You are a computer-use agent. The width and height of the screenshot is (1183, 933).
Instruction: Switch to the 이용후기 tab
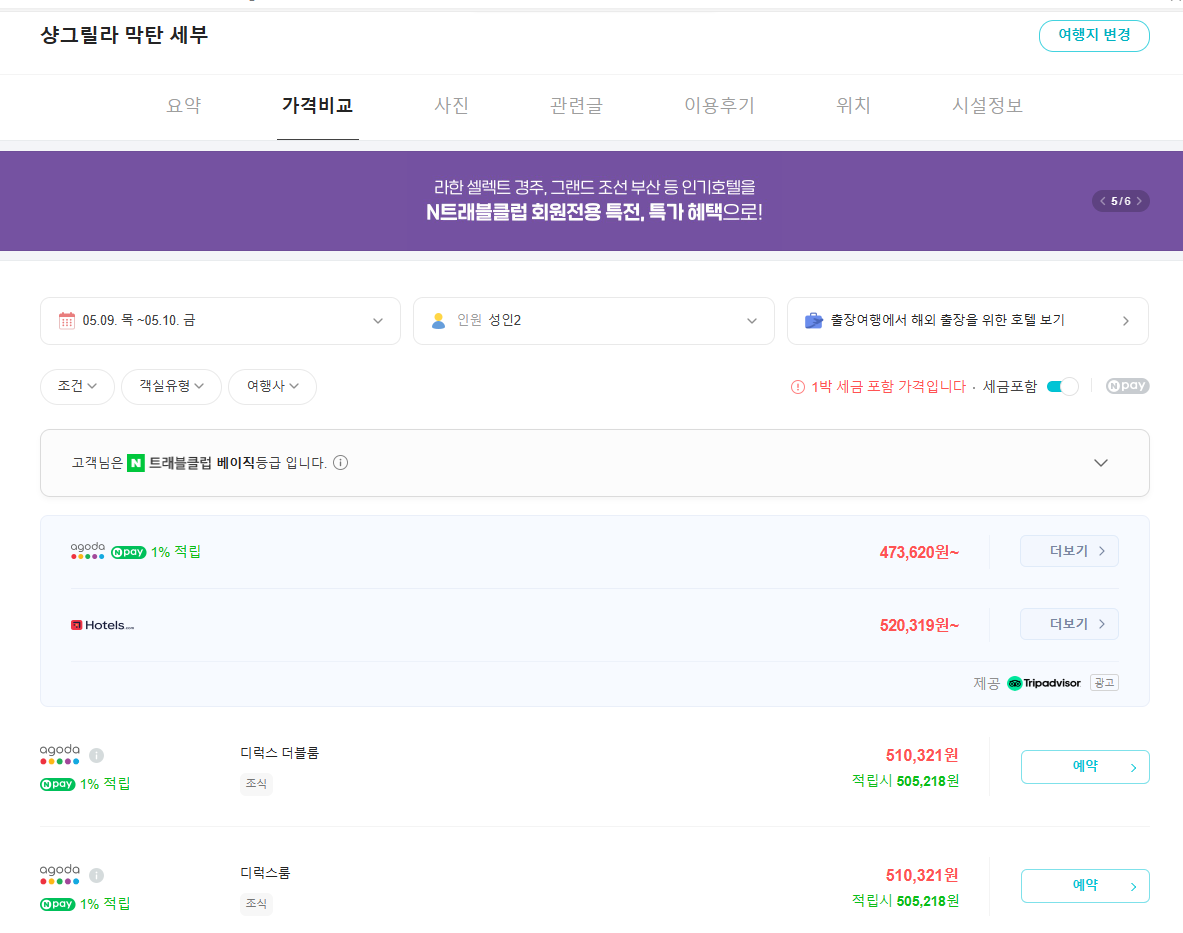pyautogui.click(x=720, y=106)
